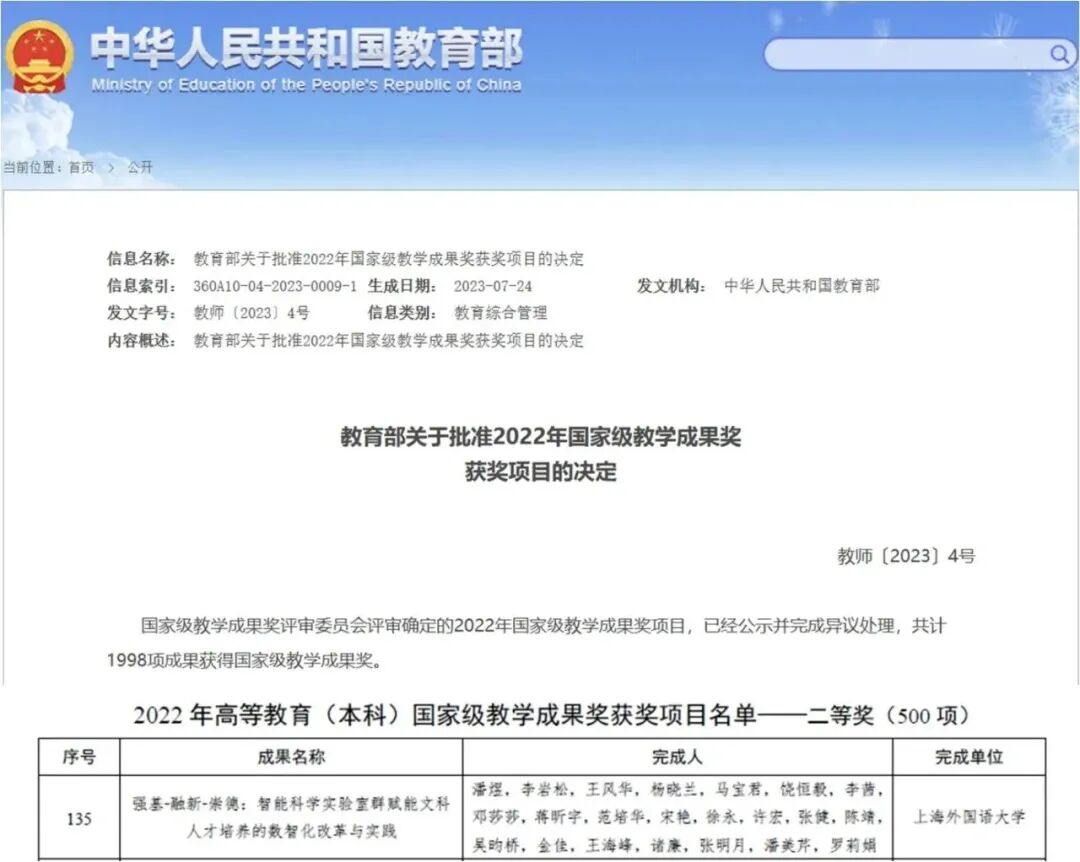Click the 序号 column header
The height and width of the screenshot is (862, 1080).
tap(79, 757)
